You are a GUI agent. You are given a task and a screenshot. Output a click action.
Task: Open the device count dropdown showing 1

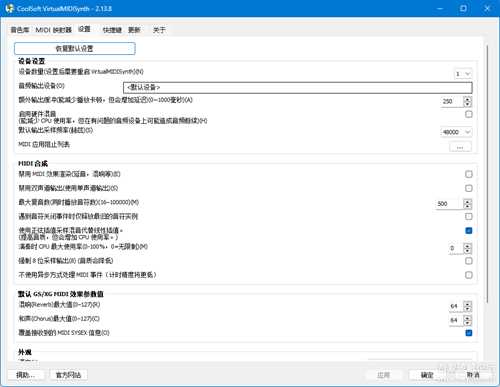[463, 74]
